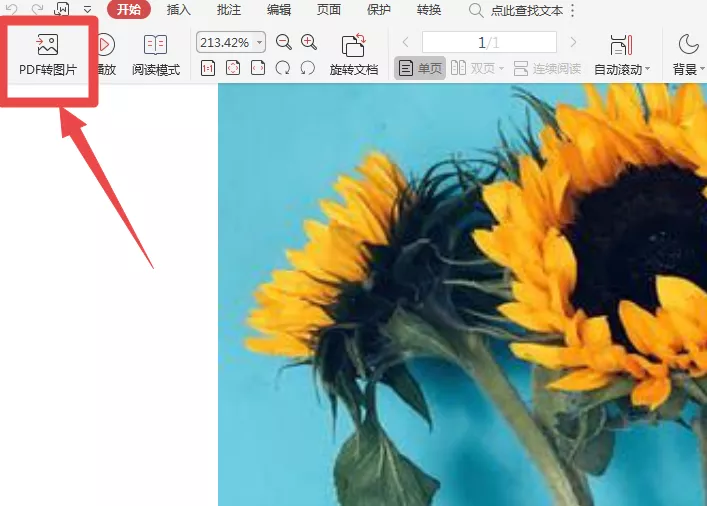Open 阅读模式 reading mode

(x=156, y=55)
